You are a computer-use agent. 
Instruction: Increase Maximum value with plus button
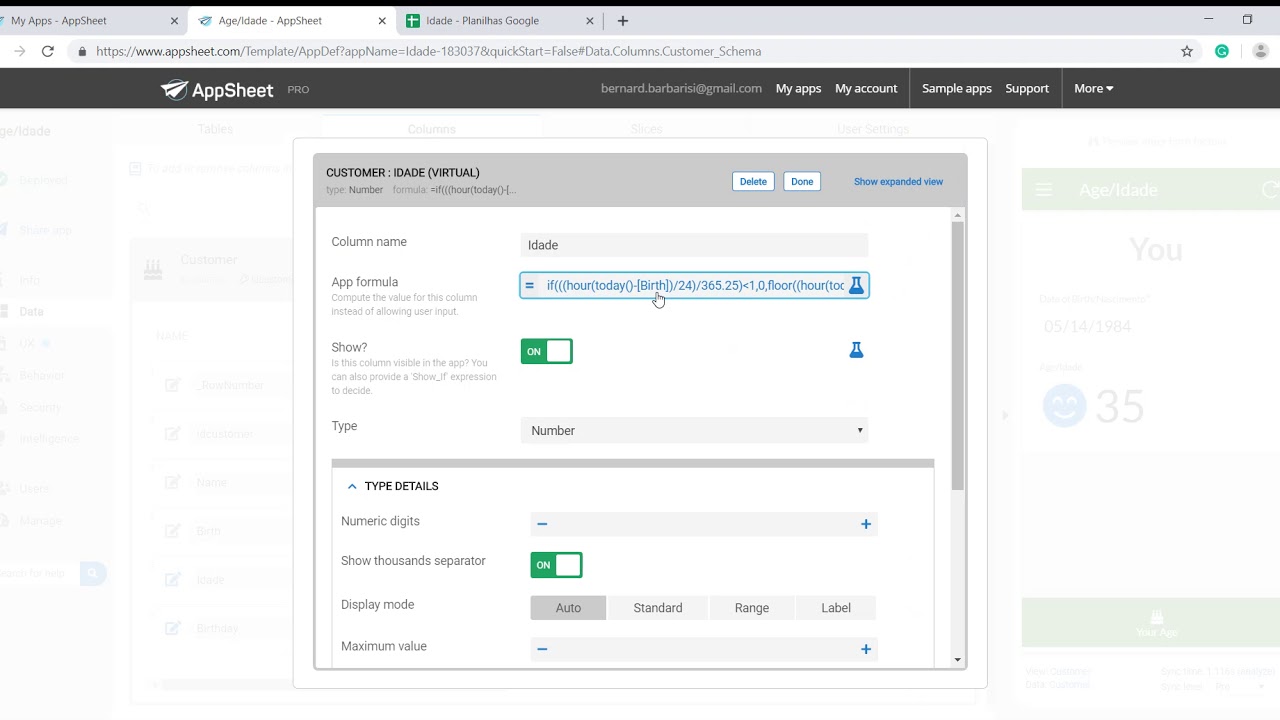click(x=866, y=649)
